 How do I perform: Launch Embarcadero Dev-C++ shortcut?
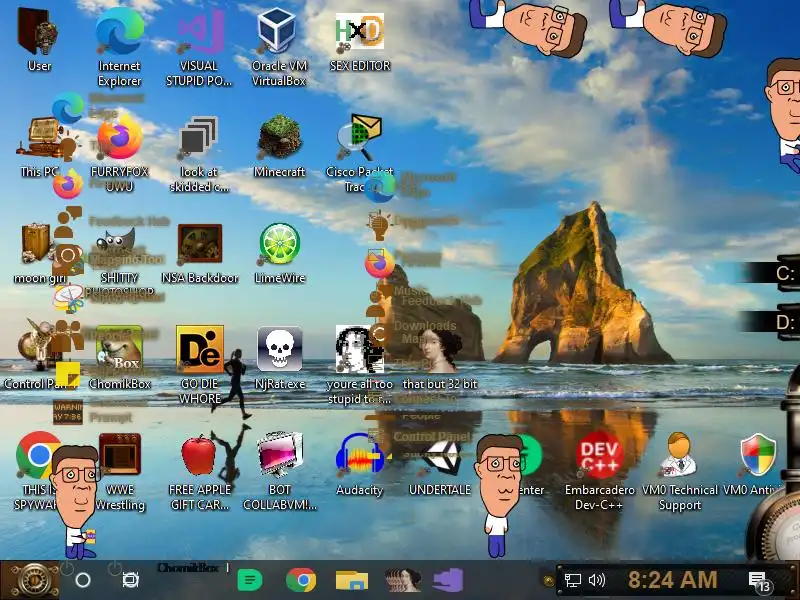click(x=599, y=470)
